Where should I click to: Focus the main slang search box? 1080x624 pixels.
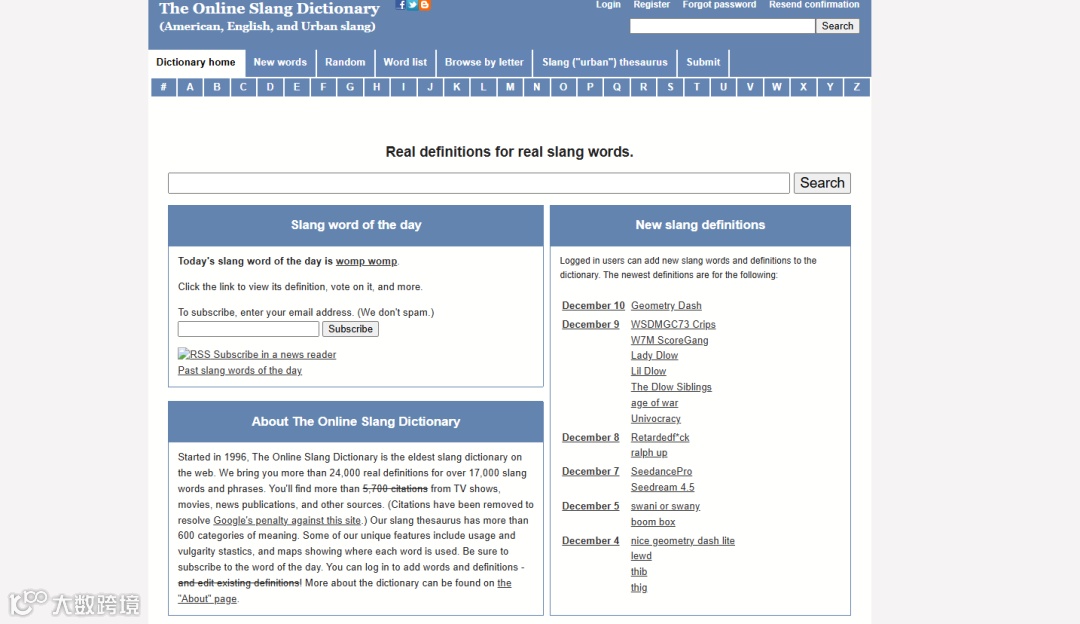point(479,183)
